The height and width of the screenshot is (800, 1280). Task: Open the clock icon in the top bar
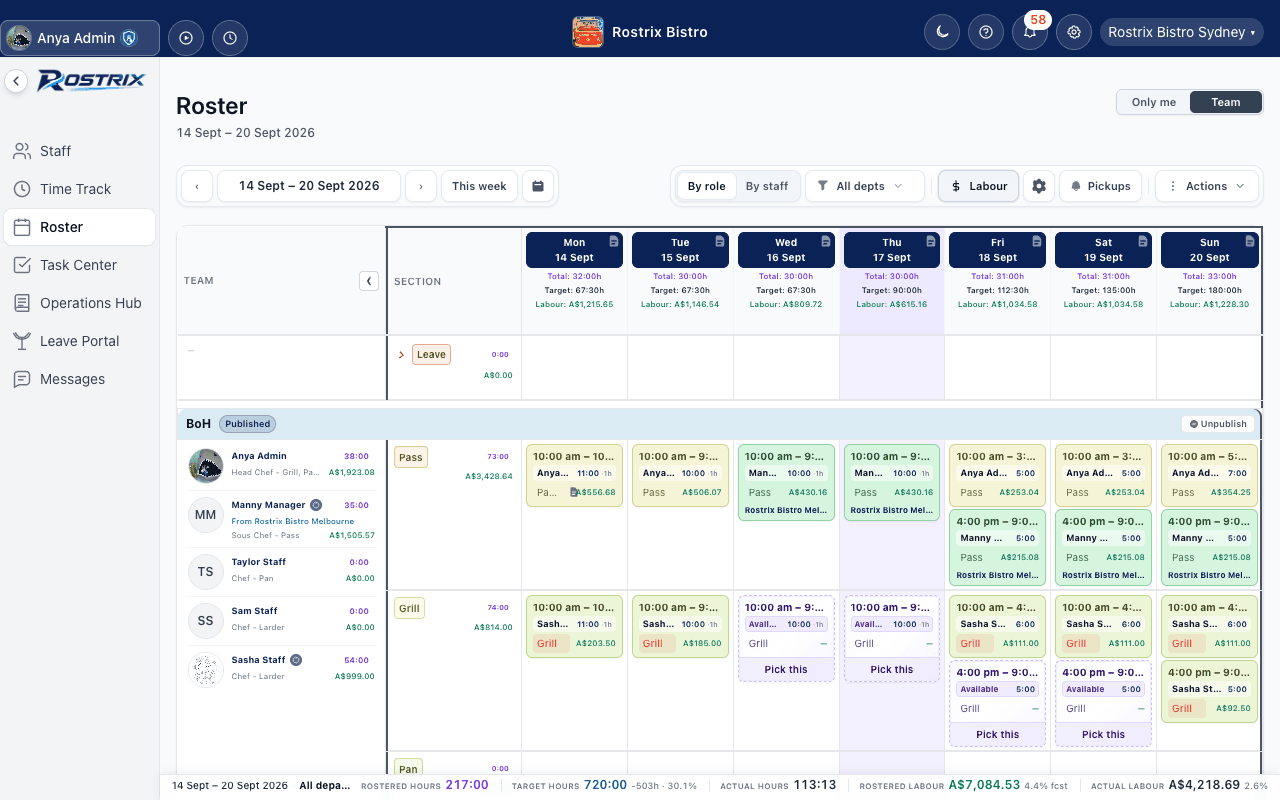[x=230, y=38]
